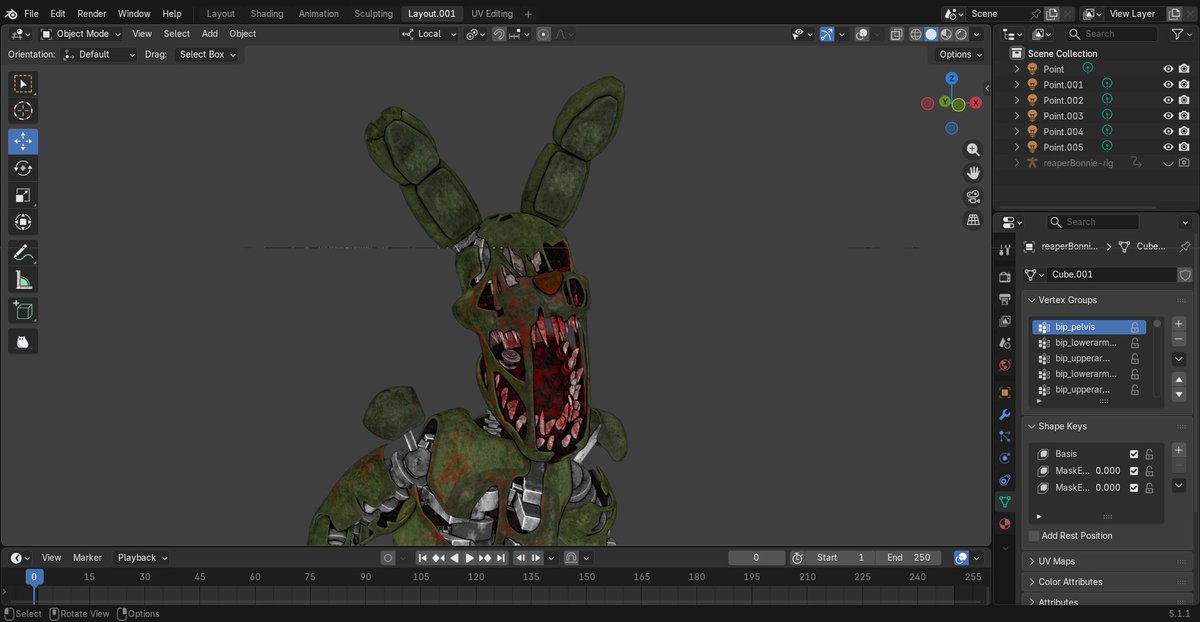
Task: Add a new vertex group with plus
Action: (x=1178, y=324)
